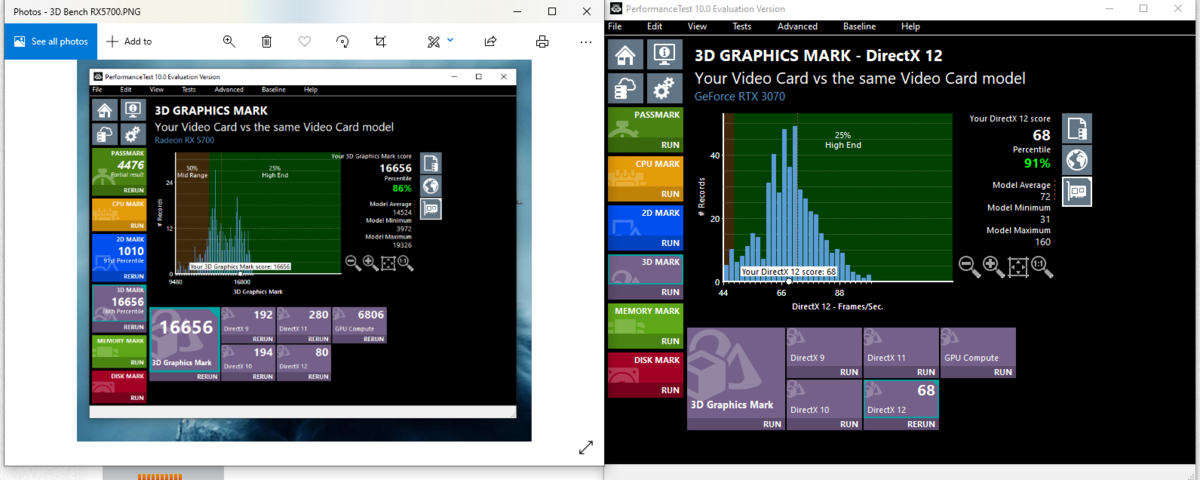
Task: Click the Model Maximum 160 value, right window
Action: point(1042,241)
